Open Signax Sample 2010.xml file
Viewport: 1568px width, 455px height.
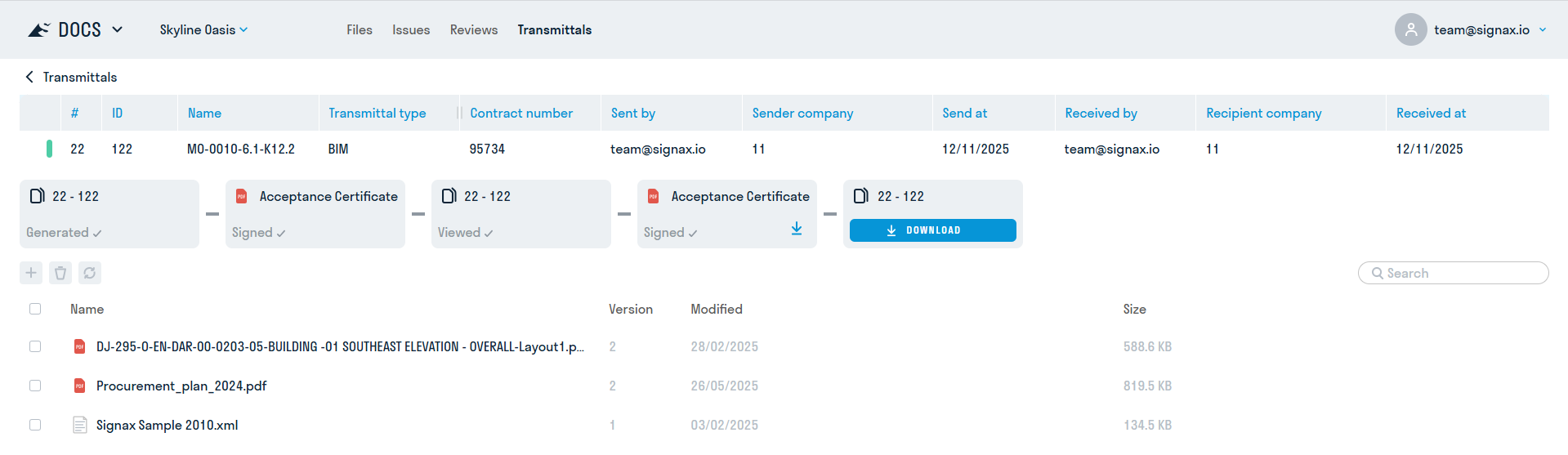point(167,425)
